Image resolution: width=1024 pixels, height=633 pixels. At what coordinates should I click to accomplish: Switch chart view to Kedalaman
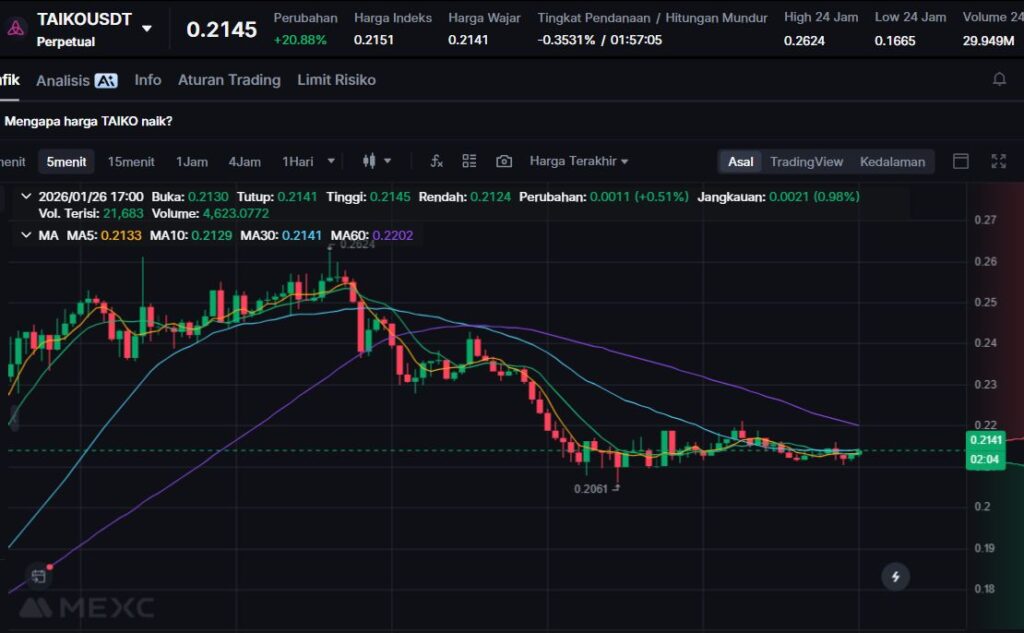tap(892, 161)
